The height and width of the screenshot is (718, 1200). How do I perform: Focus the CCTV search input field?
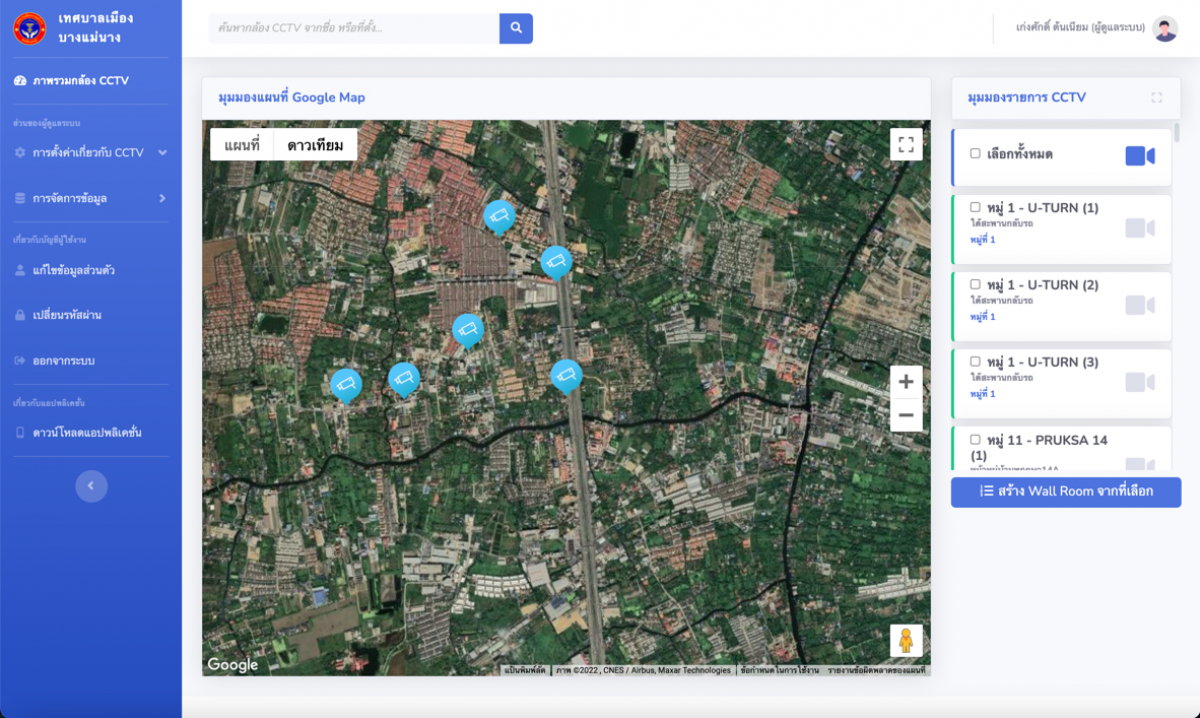click(x=354, y=28)
